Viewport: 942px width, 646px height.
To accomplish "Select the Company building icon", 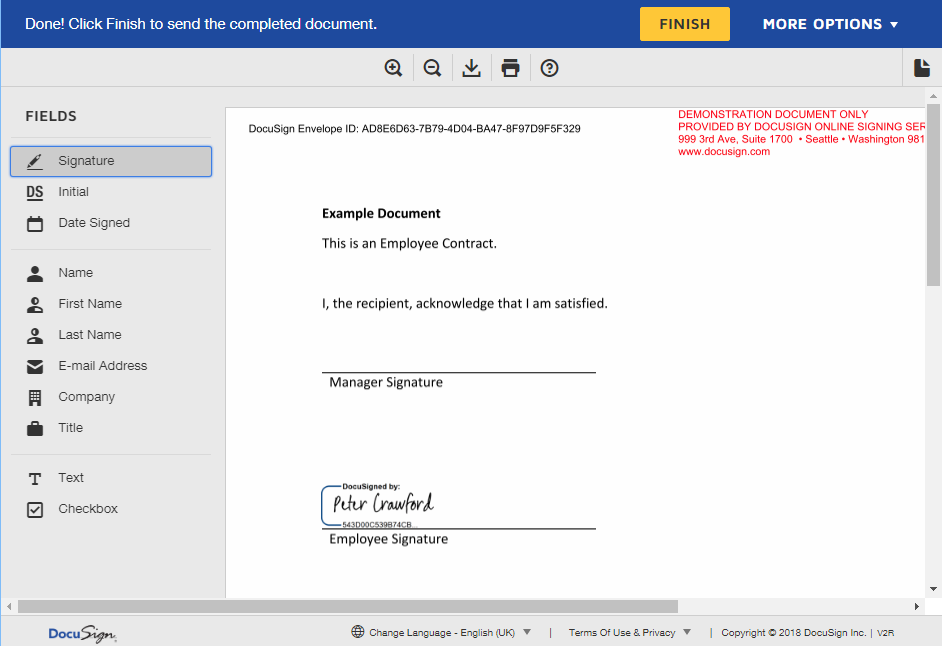I will [35, 397].
